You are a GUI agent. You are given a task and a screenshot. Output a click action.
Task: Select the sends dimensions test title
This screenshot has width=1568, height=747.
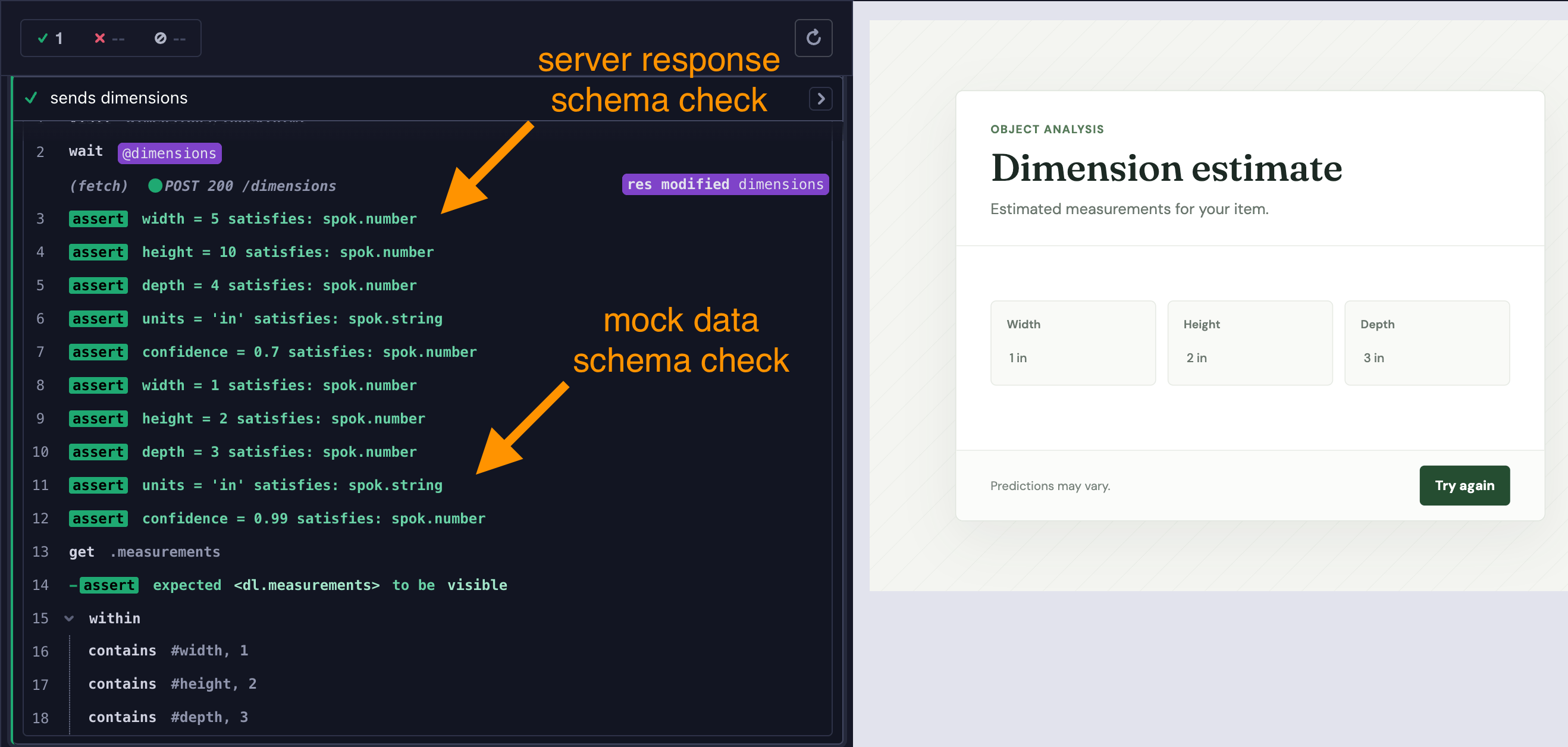(x=119, y=98)
